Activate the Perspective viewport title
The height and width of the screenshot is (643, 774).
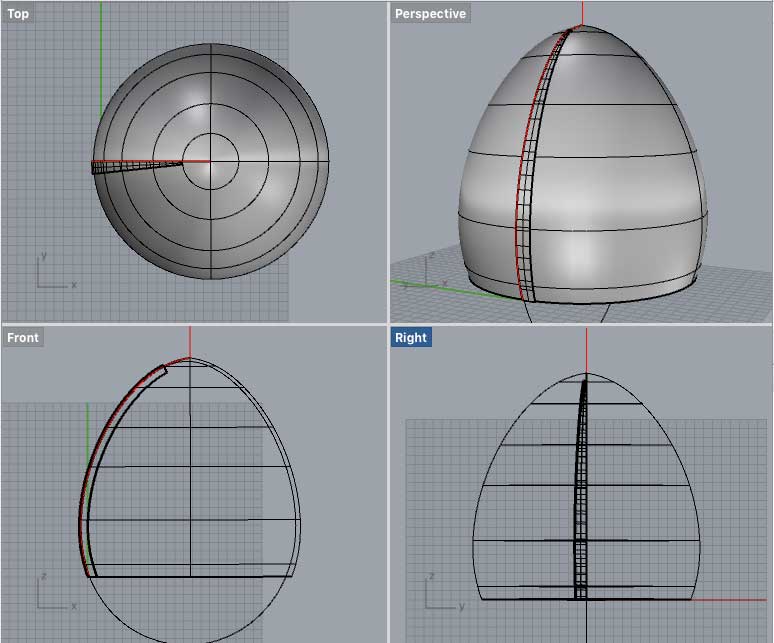tap(429, 14)
